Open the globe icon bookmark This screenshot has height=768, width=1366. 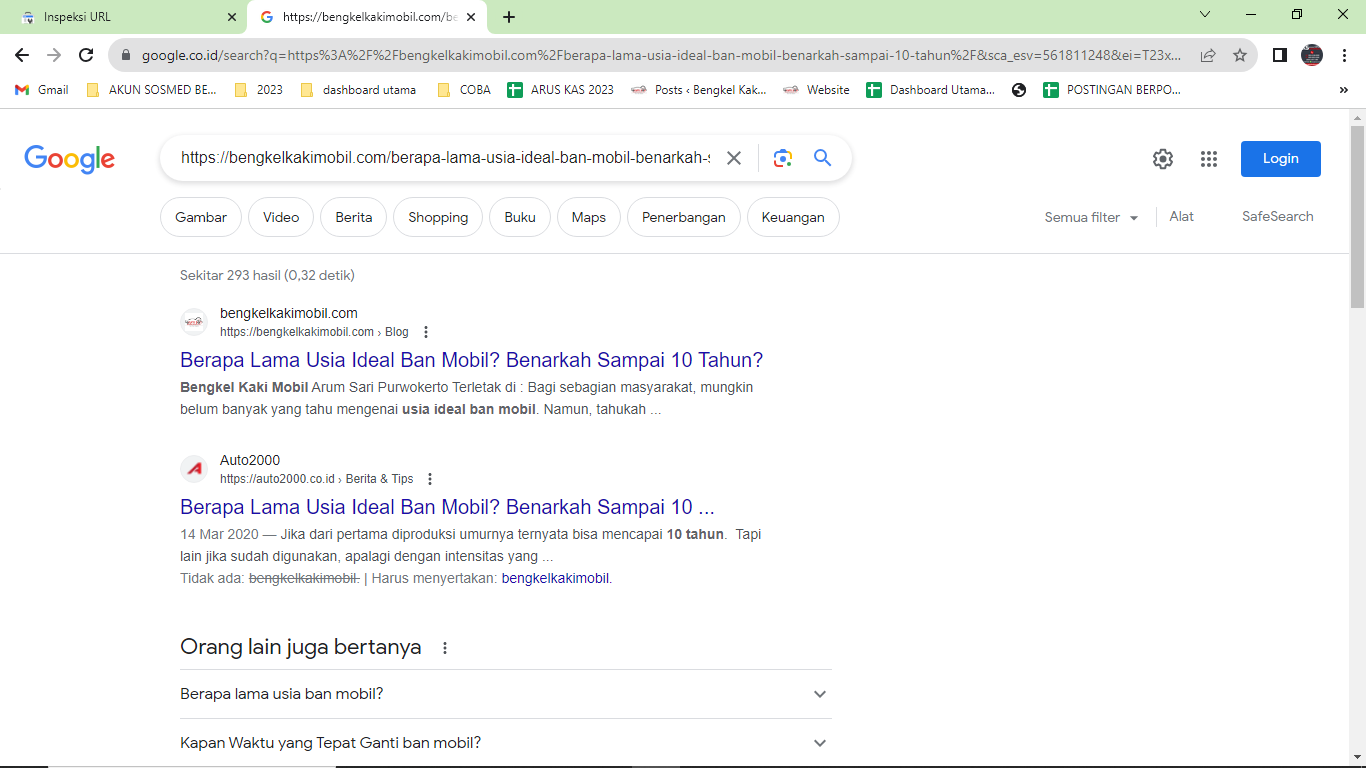click(1019, 90)
